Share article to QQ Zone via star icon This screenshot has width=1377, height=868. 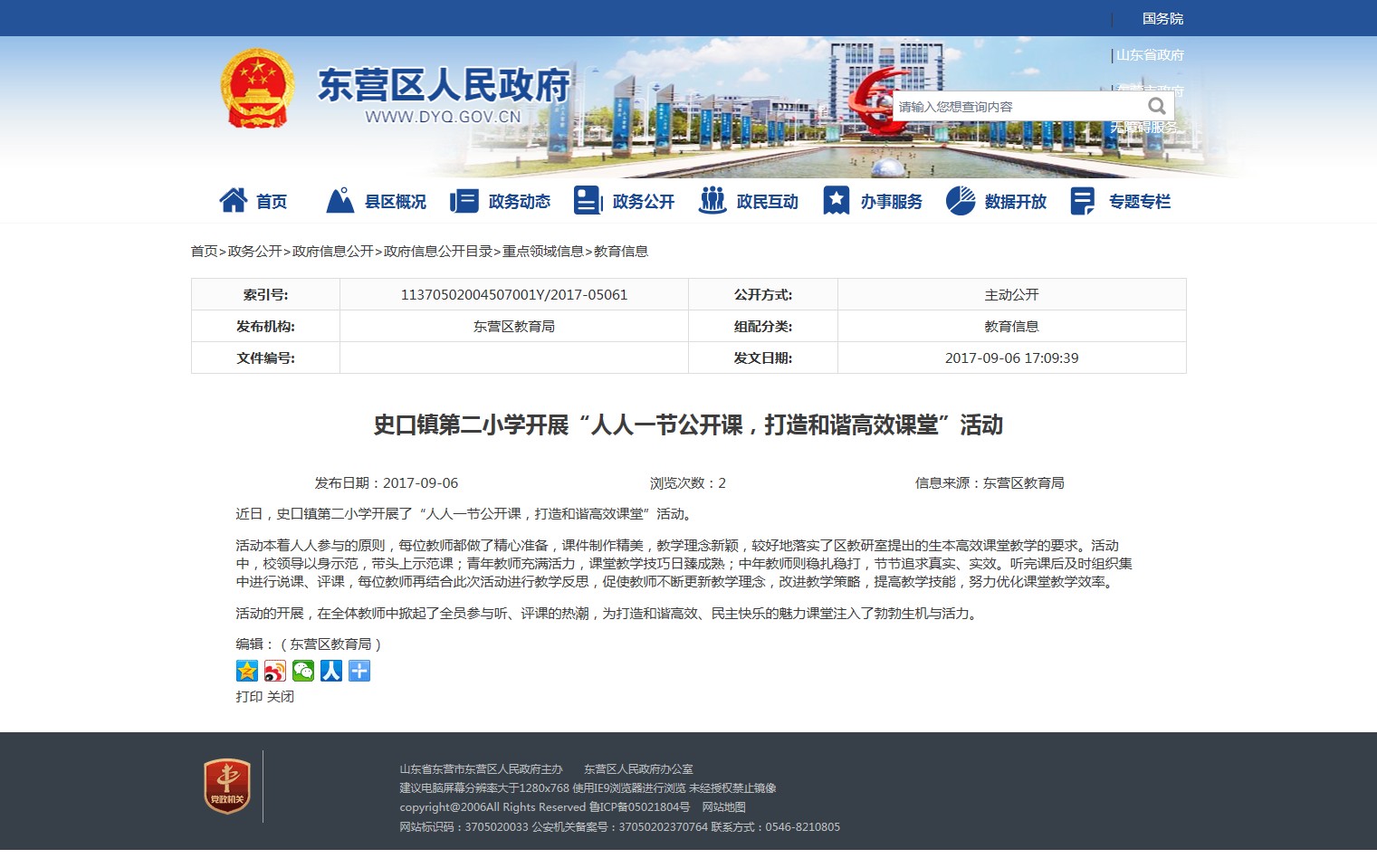247,671
